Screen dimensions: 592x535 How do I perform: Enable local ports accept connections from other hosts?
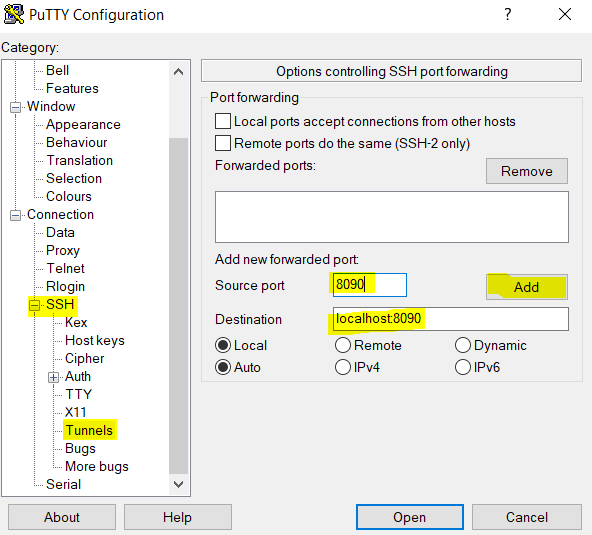coord(223,121)
